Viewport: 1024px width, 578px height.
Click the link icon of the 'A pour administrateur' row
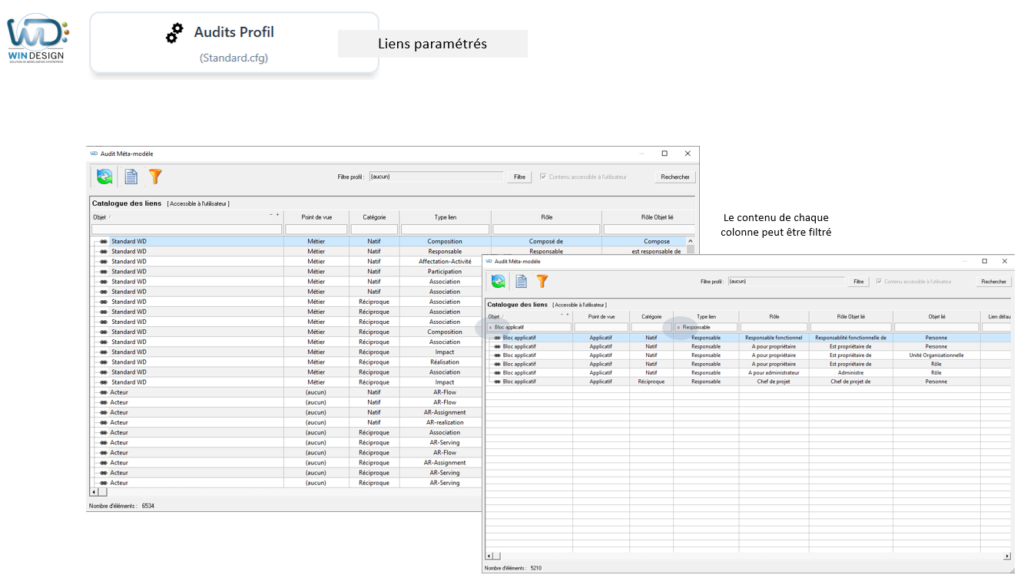pyautogui.click(x=498, y=372)
